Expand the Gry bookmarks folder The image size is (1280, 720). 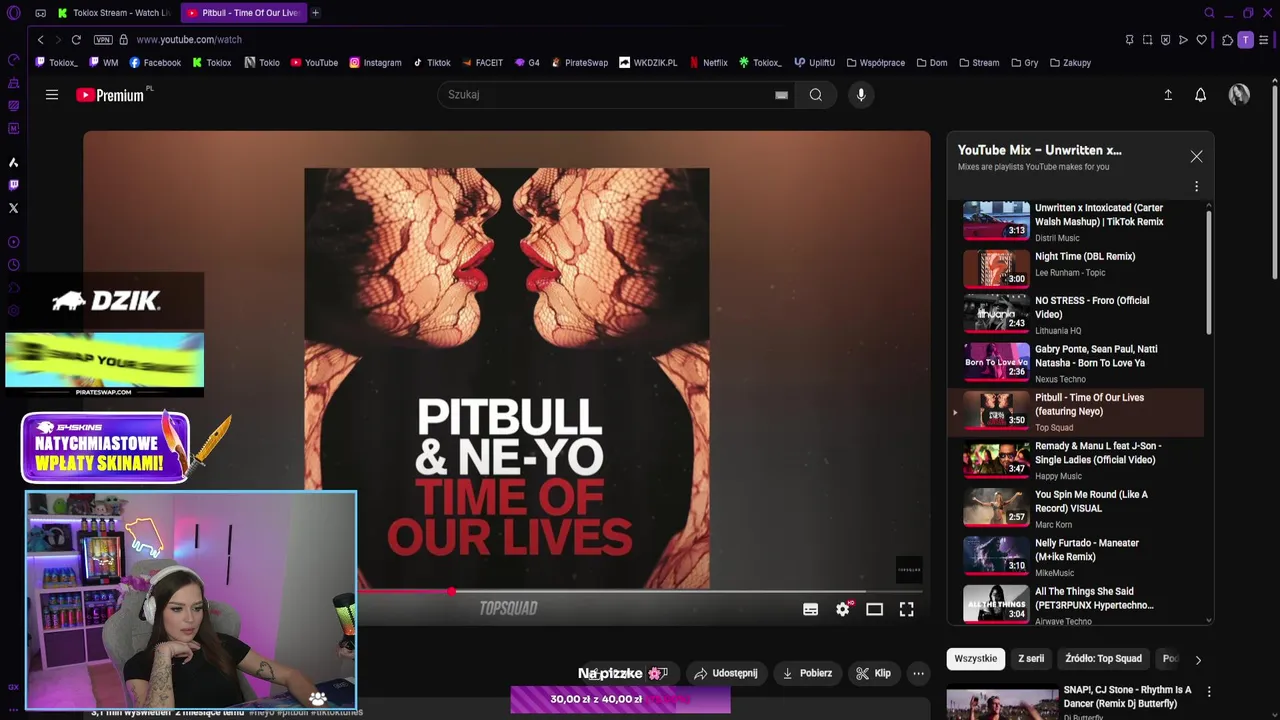pyautogui.click(x=1024, y=63)
